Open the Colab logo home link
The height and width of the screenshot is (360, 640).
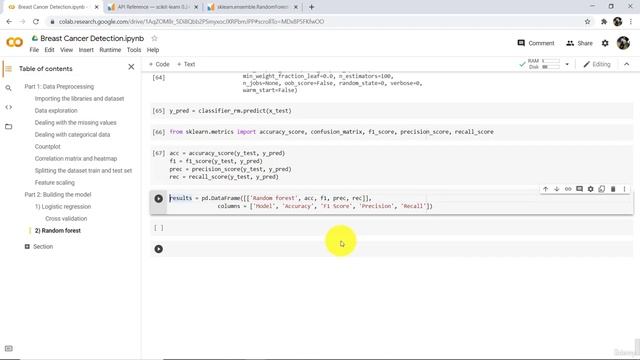(15, 42)
